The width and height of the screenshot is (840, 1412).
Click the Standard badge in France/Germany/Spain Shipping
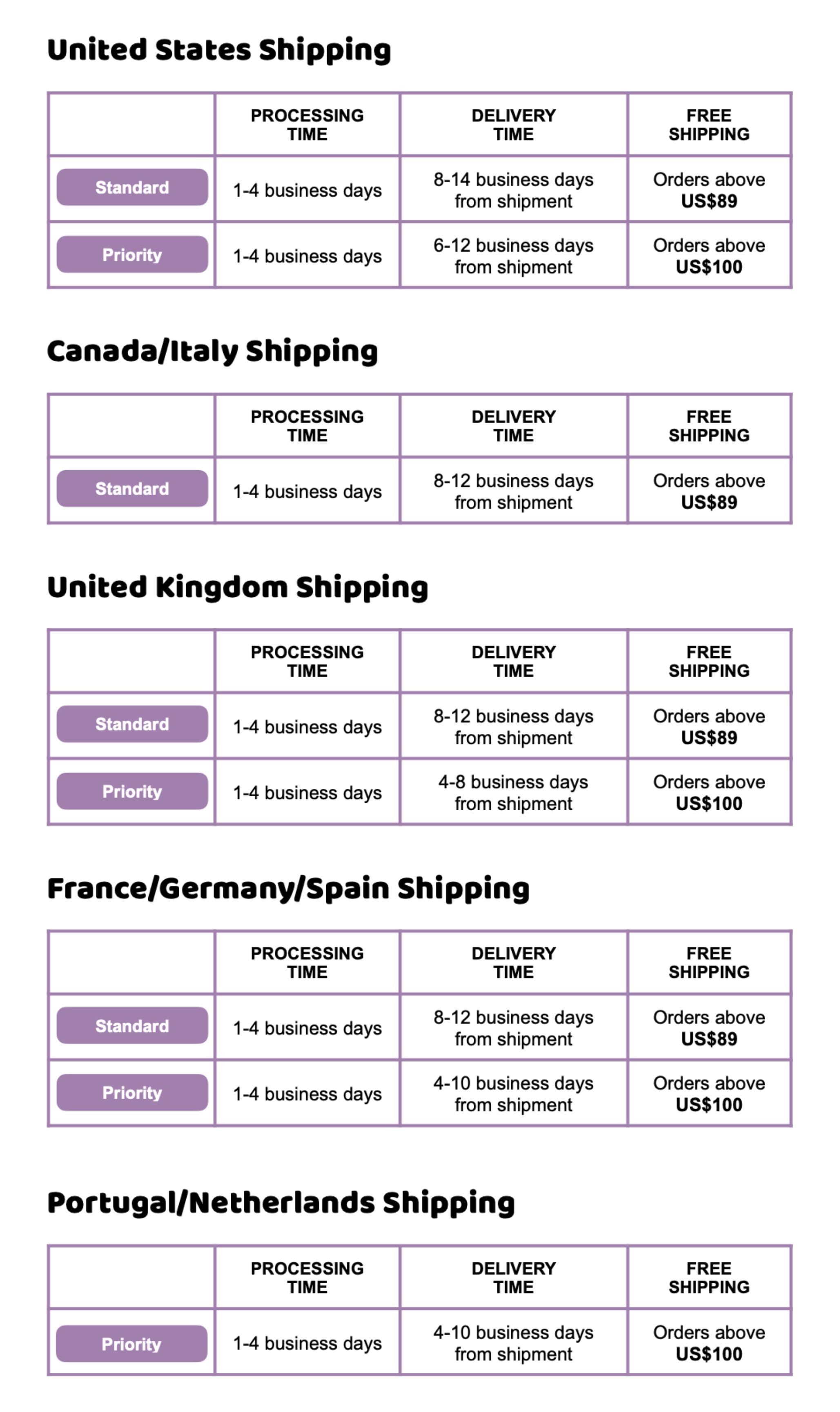coord(132,1025)
